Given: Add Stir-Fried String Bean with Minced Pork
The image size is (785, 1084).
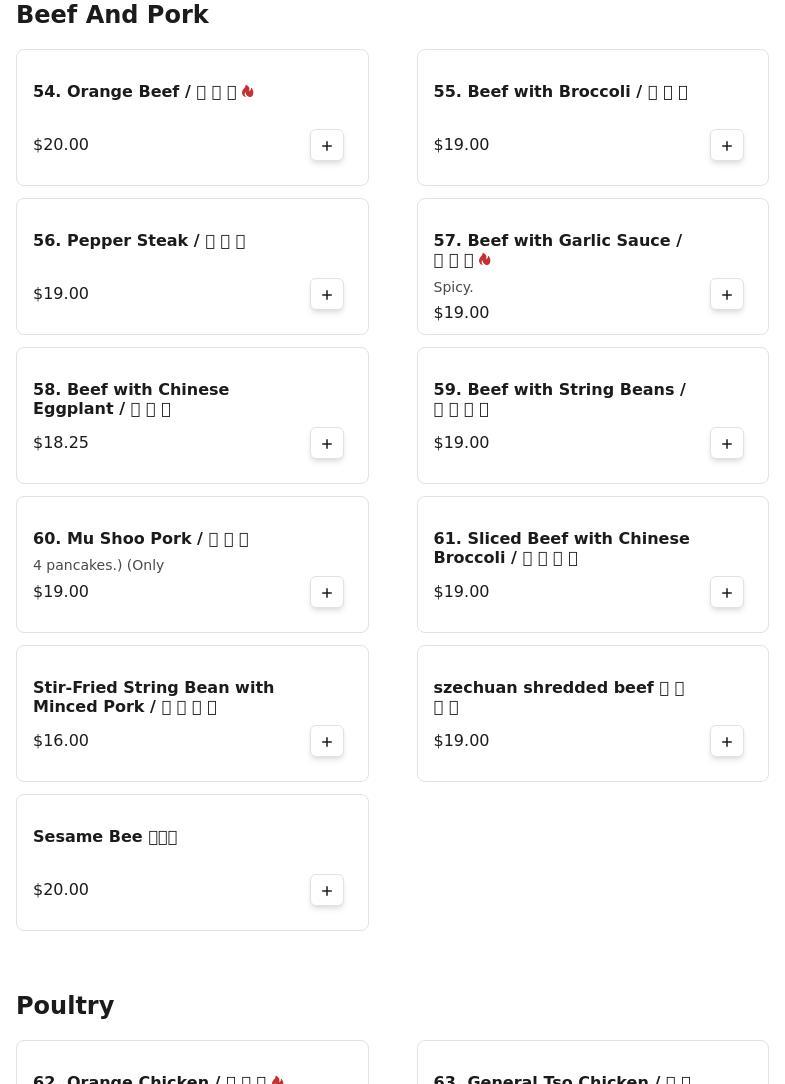Looking at the screenshot, I should click(x=327, y=741).
